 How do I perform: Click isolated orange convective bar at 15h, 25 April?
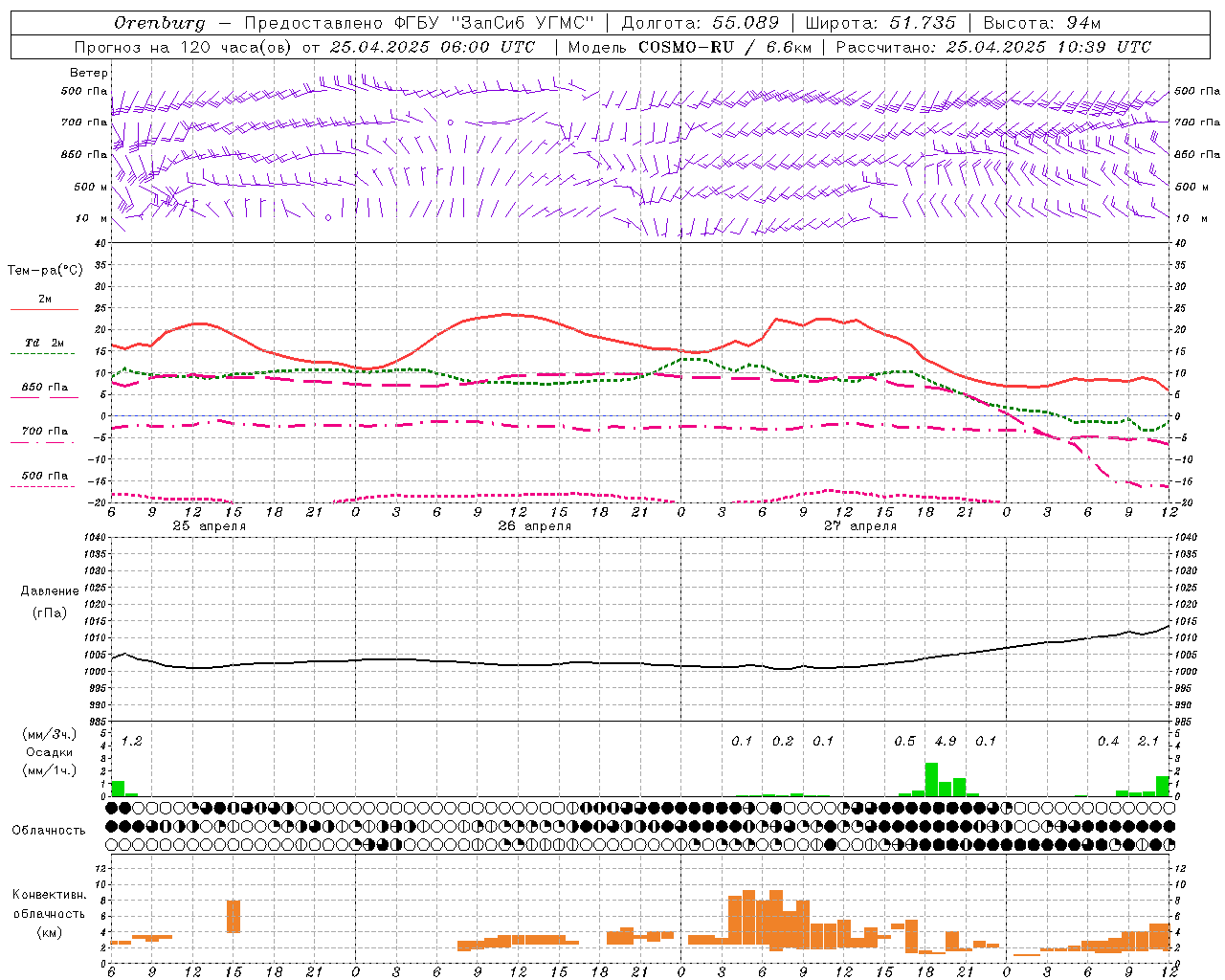point(234,917)
